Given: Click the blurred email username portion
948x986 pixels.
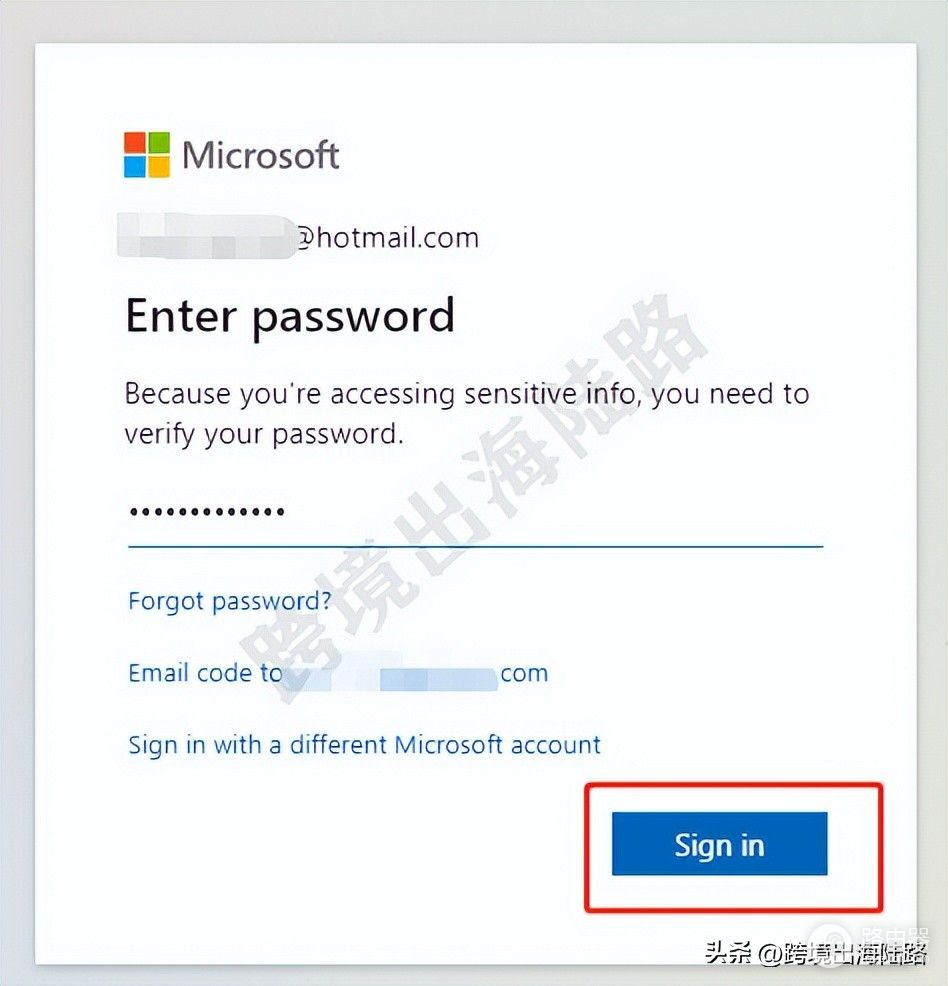Looking at the screenshot, I should 206,236.
